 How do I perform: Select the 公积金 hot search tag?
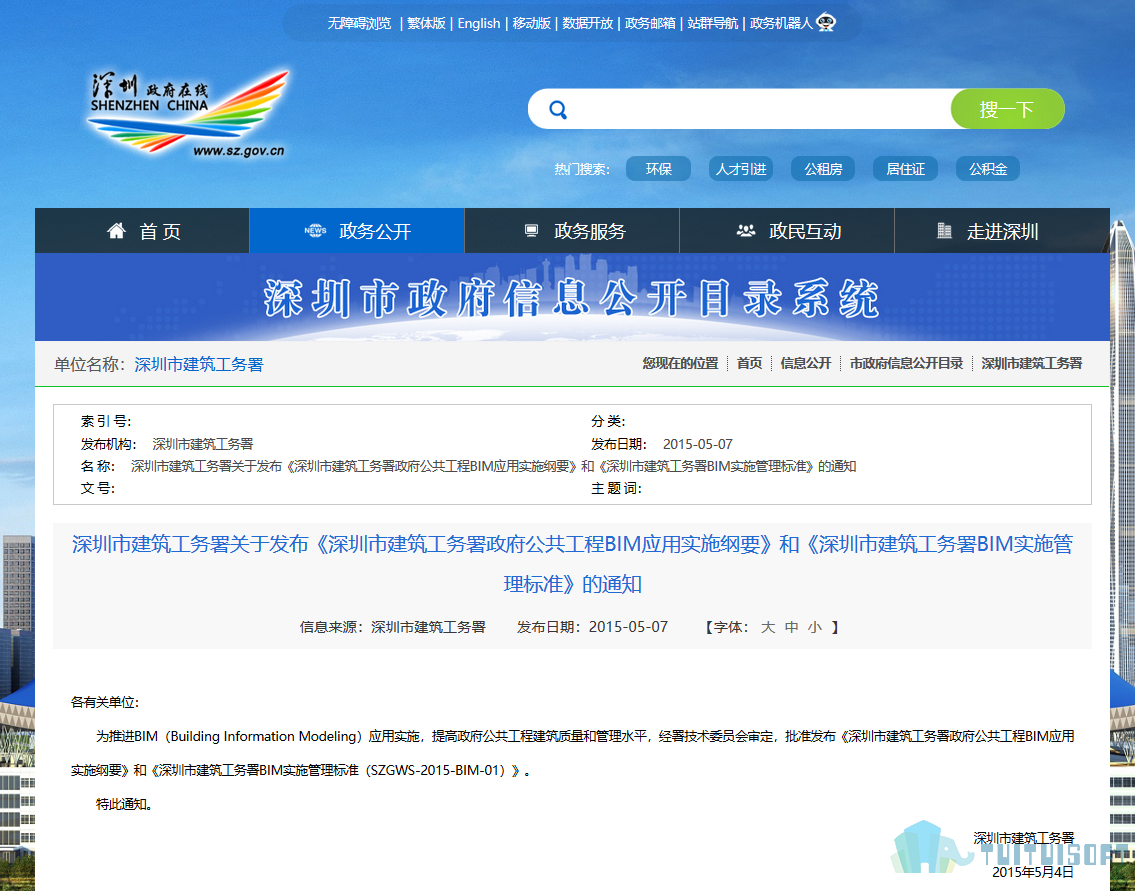coord(988,169)
